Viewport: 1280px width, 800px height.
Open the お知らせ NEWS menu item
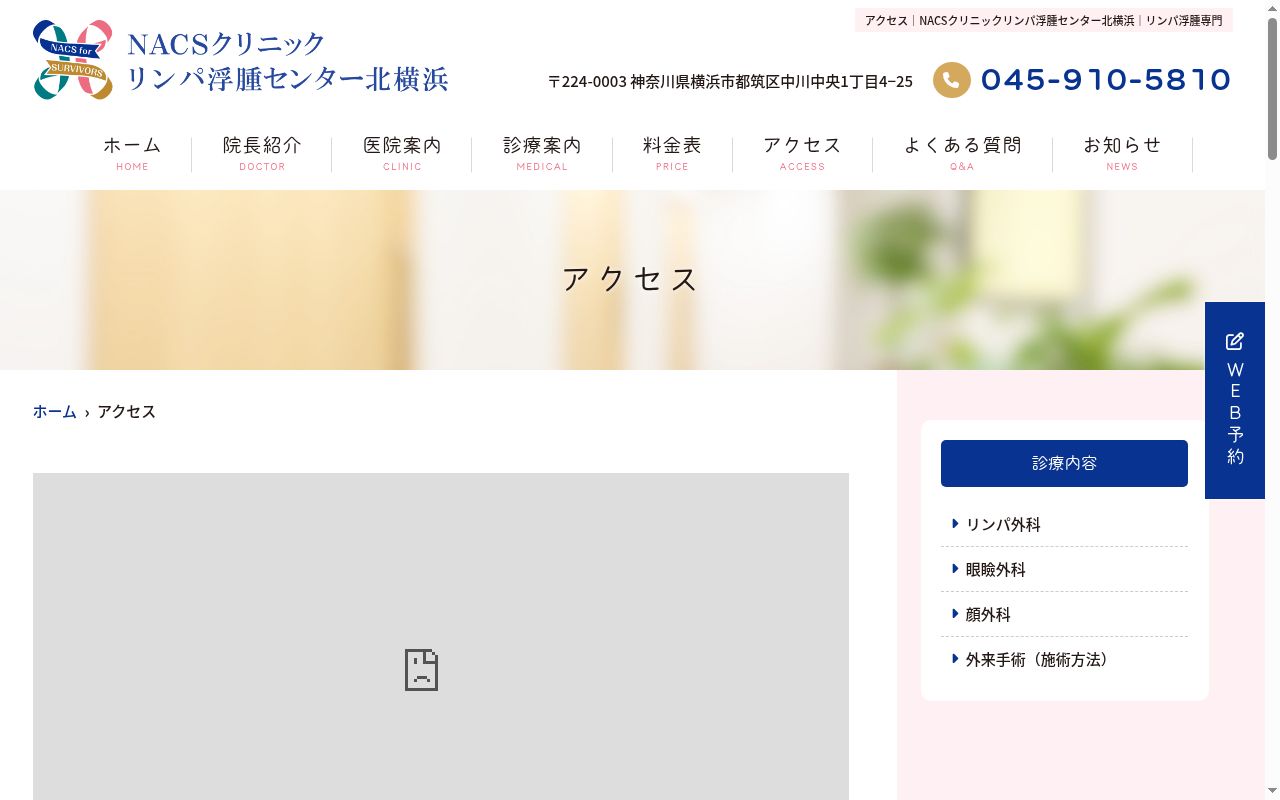[x=1122, y=153]
